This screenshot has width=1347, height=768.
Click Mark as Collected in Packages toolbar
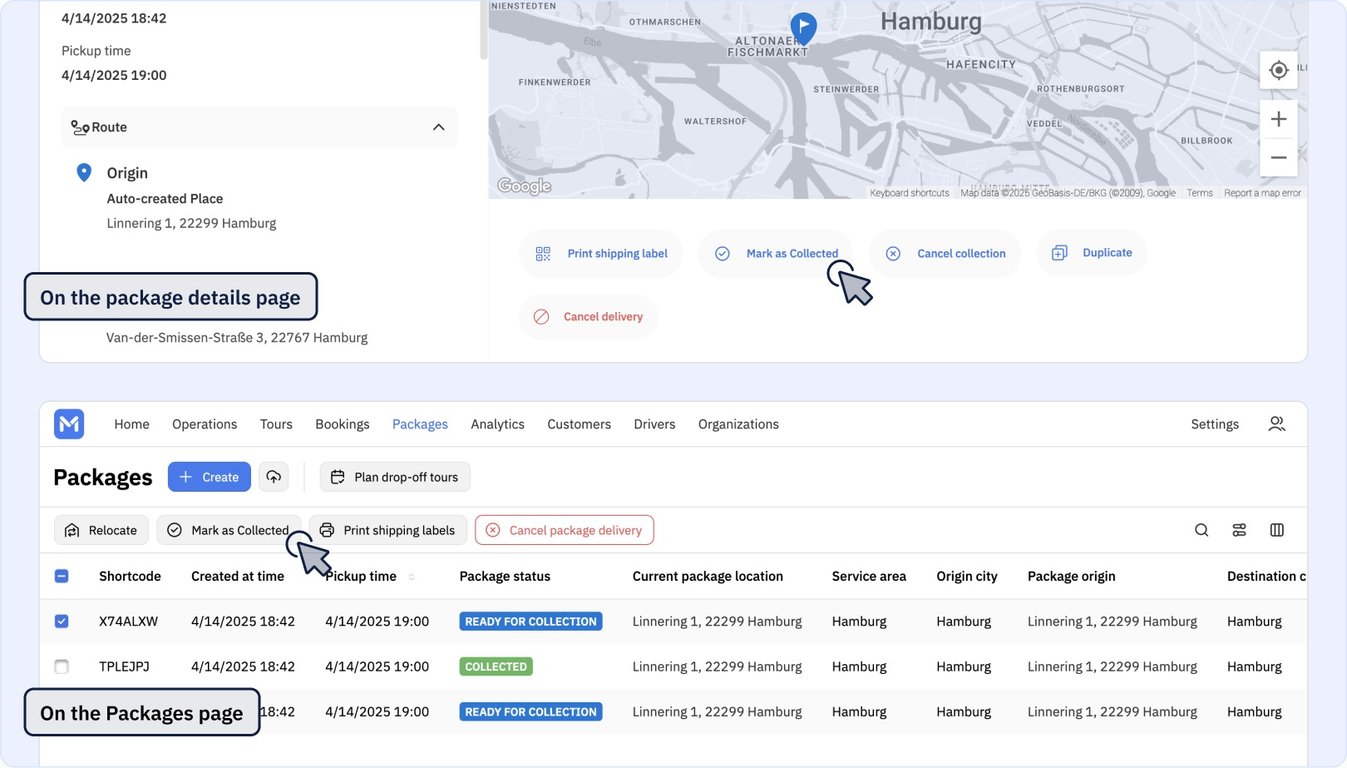point(229,530)
